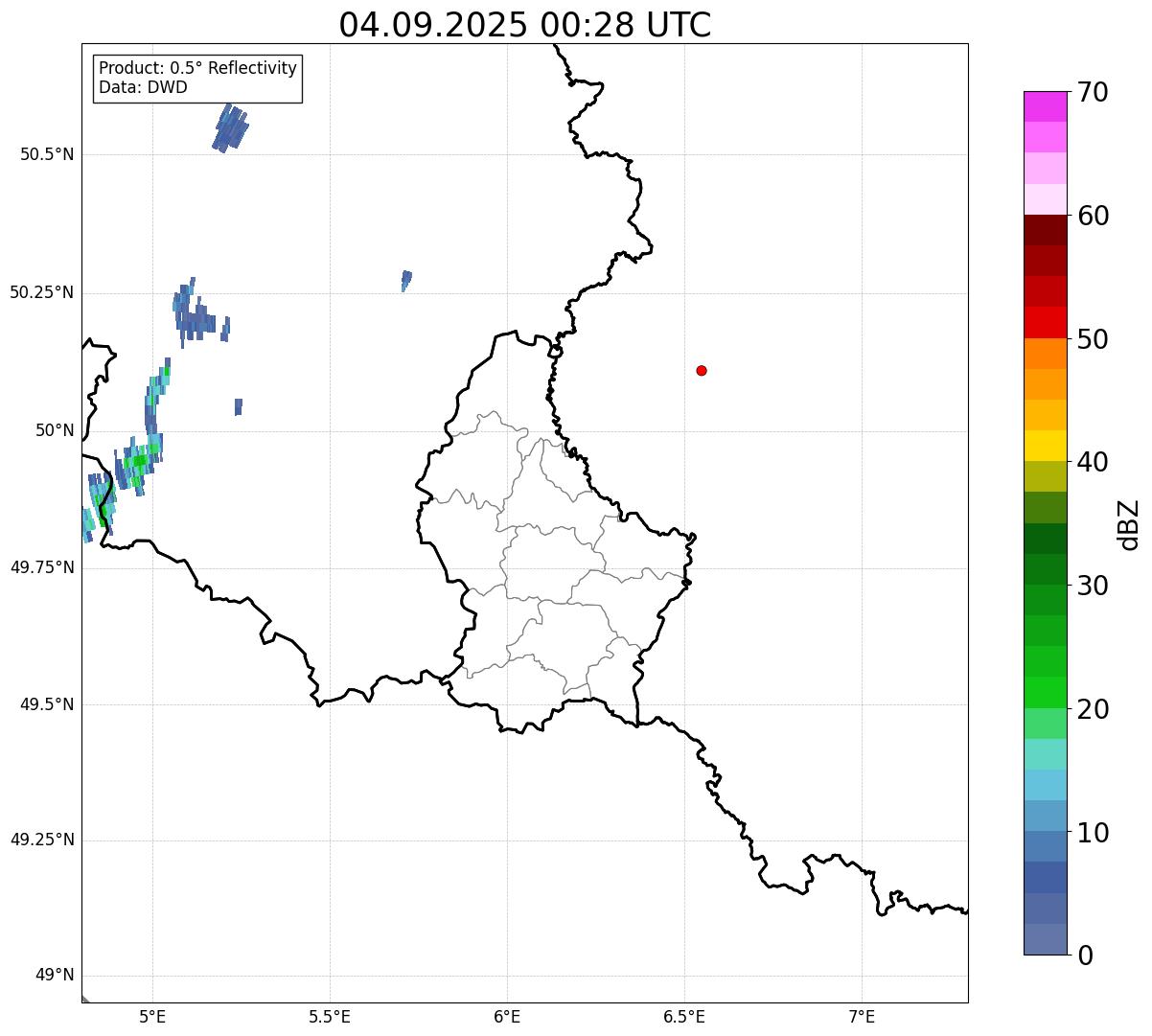Click the colorbar tick label 0
Image resolution: width=1152 pixels, height=1036 pixels.
(1085, 956)
